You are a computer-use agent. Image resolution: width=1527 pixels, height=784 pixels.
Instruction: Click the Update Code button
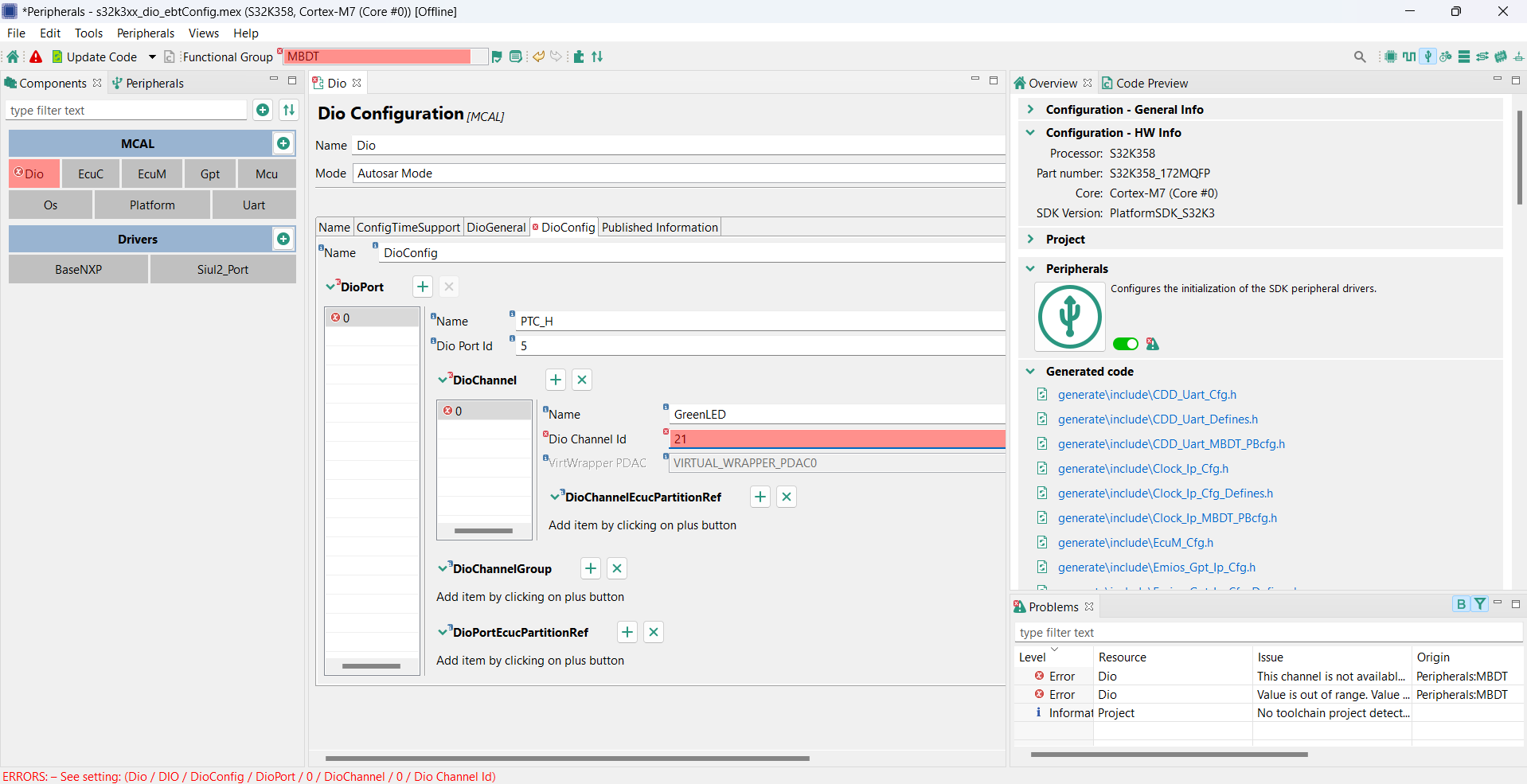pyautogui.click(x=100, y=57)
